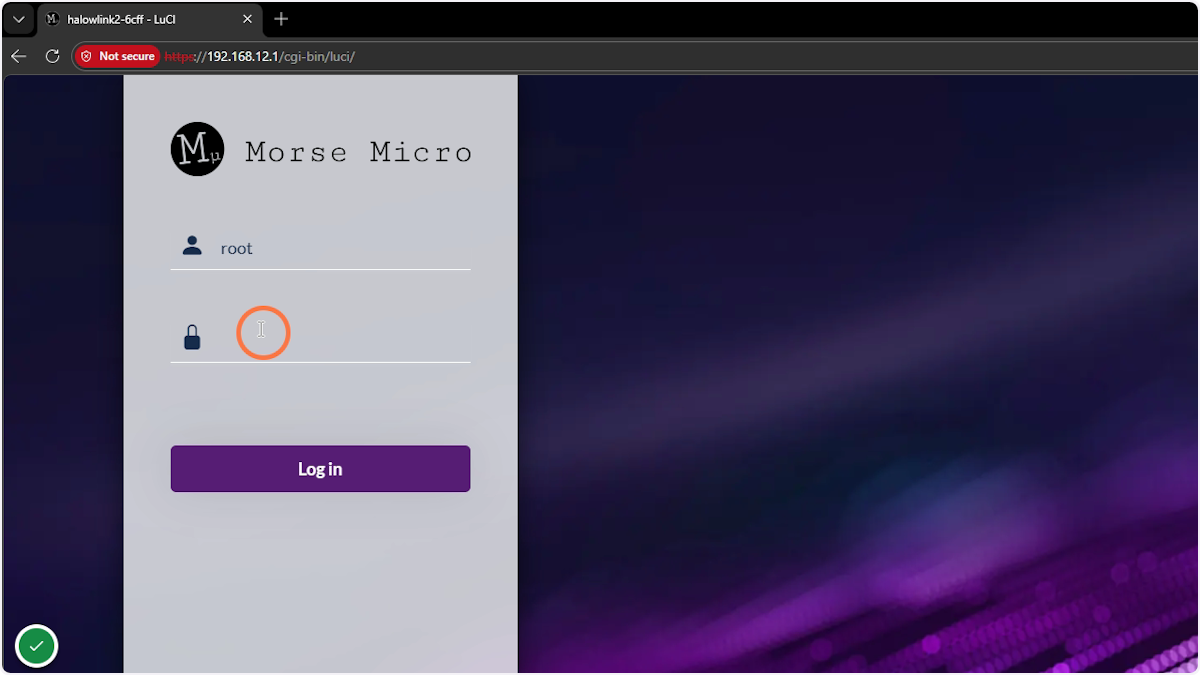Click the back navigation arrow

(x=18, y=56)
